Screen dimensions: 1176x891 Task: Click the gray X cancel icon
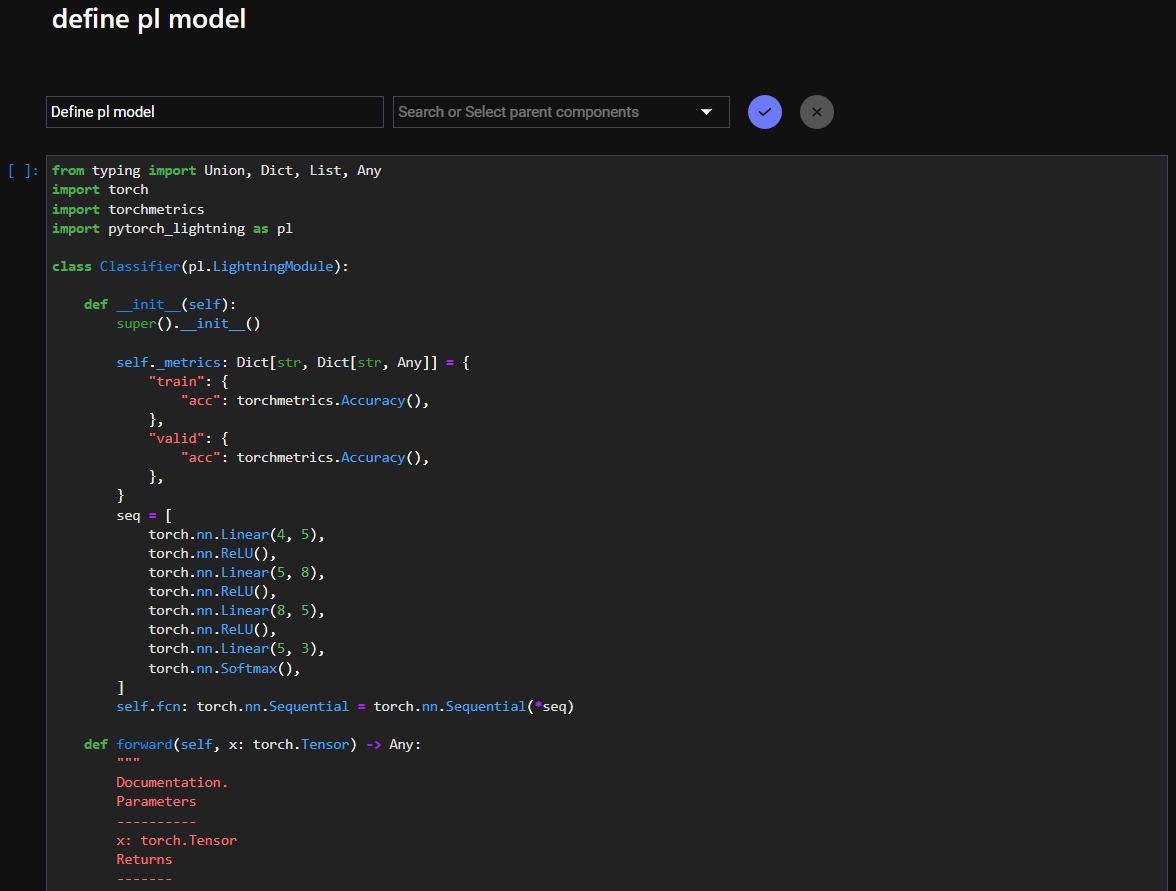click(x=816, y=112)
